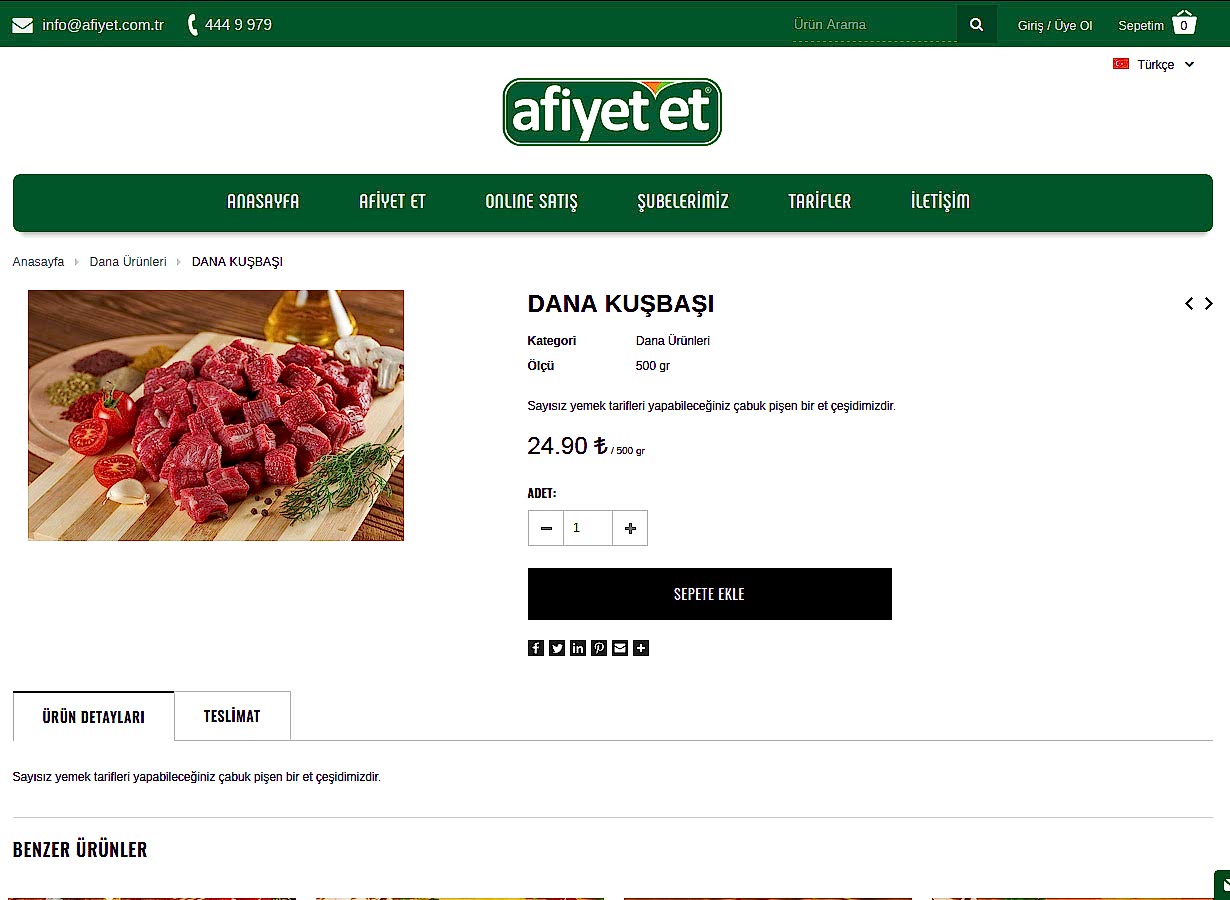This screenshot has width=1230, height=900.
Task: Open more sharing options plus icon
Action: click(641, 648)
